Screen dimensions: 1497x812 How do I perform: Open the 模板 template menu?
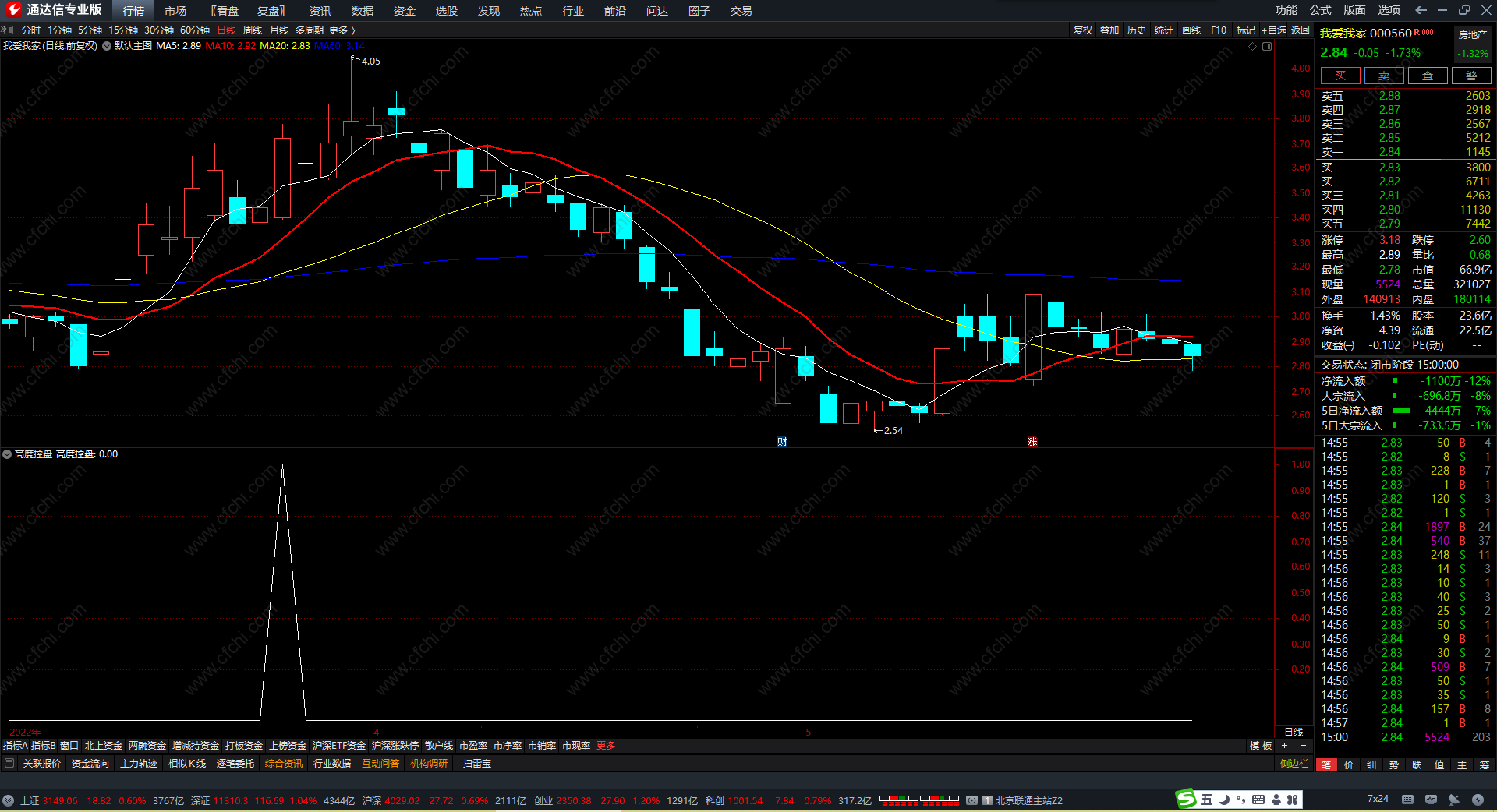coord(1261,746)
